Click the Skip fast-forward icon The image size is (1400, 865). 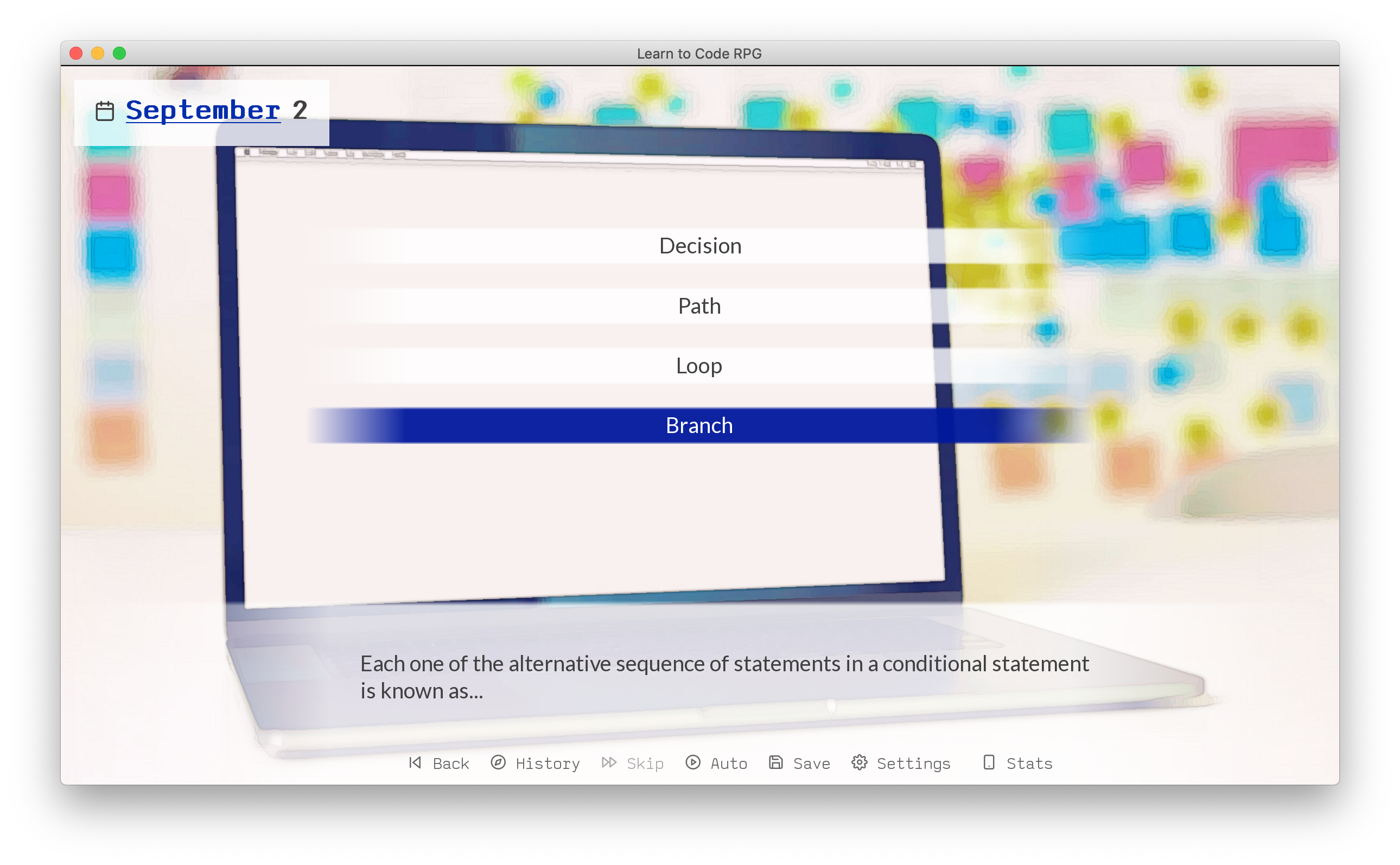click(x=609, y=762)
